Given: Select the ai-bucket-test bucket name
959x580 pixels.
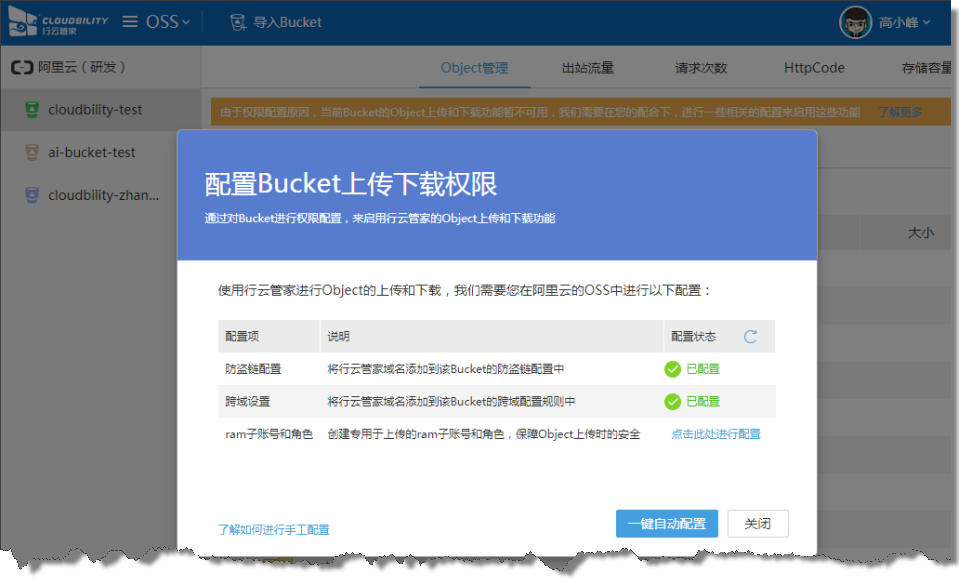Looking at the screenshot, I should (92, 152).
